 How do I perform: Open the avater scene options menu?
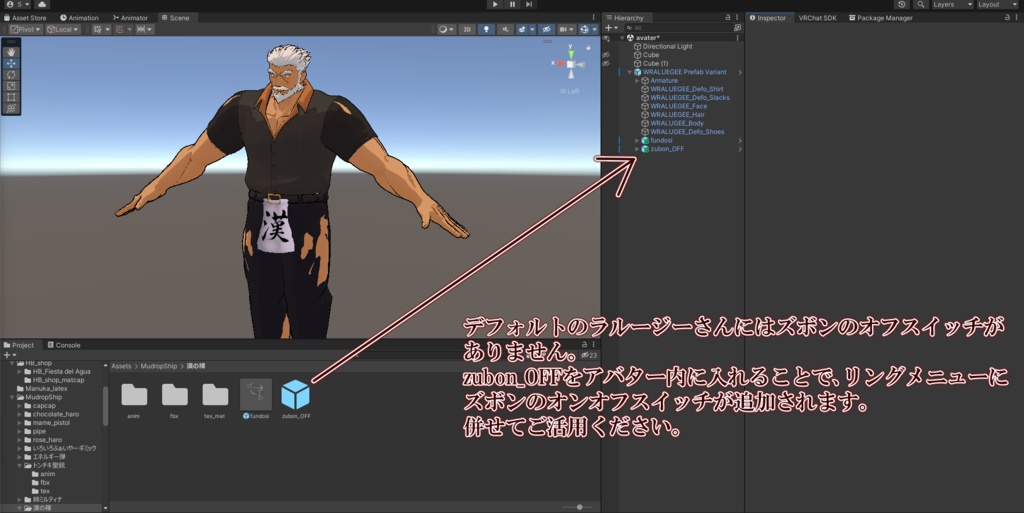[738, 38]
